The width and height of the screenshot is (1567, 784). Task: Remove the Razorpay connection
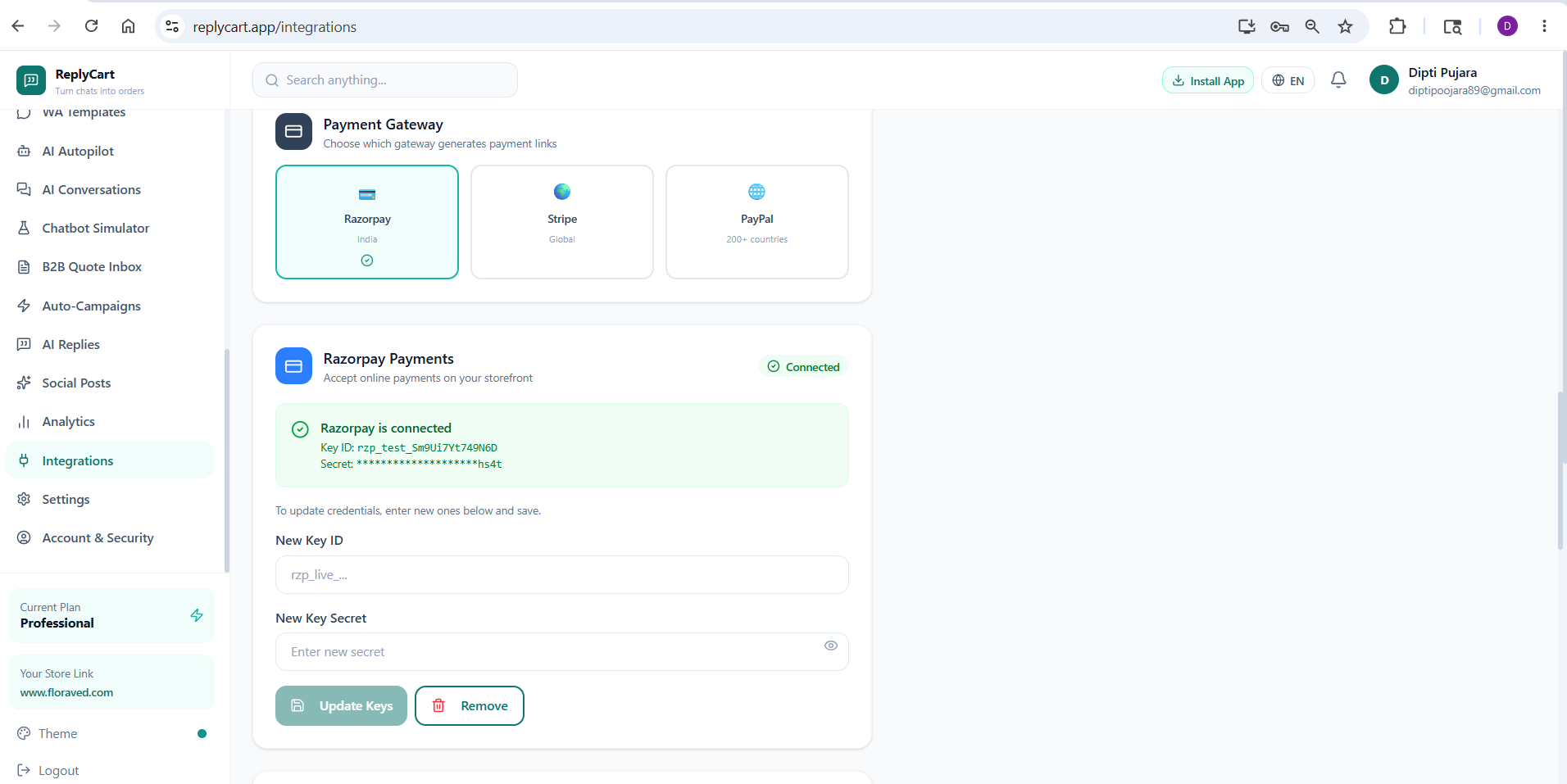(x=470, y=705)
